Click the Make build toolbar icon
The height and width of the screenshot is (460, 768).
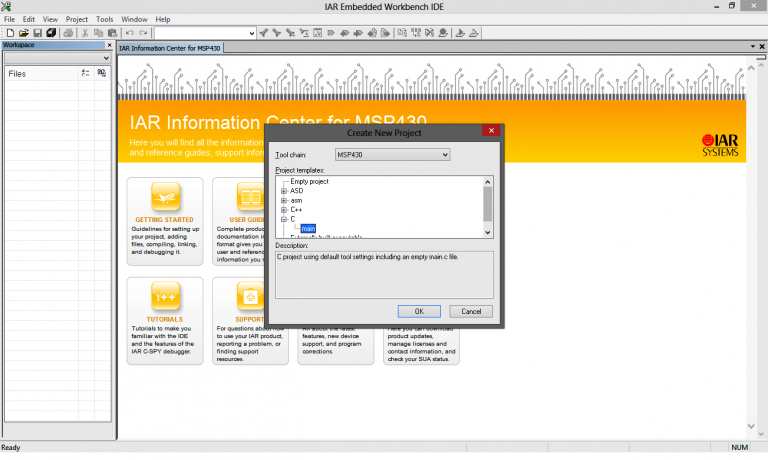416,33
